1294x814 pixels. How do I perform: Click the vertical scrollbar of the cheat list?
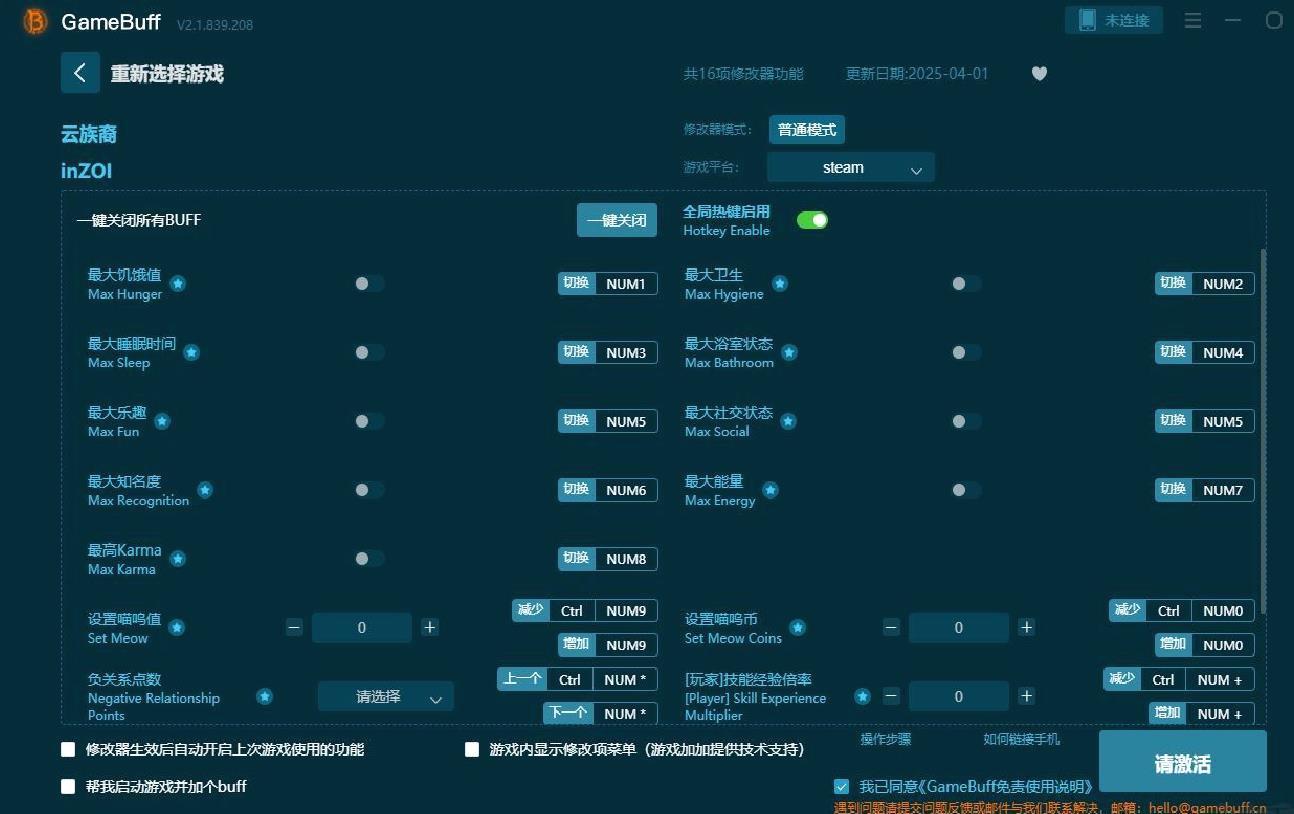tap(1263, 430)
